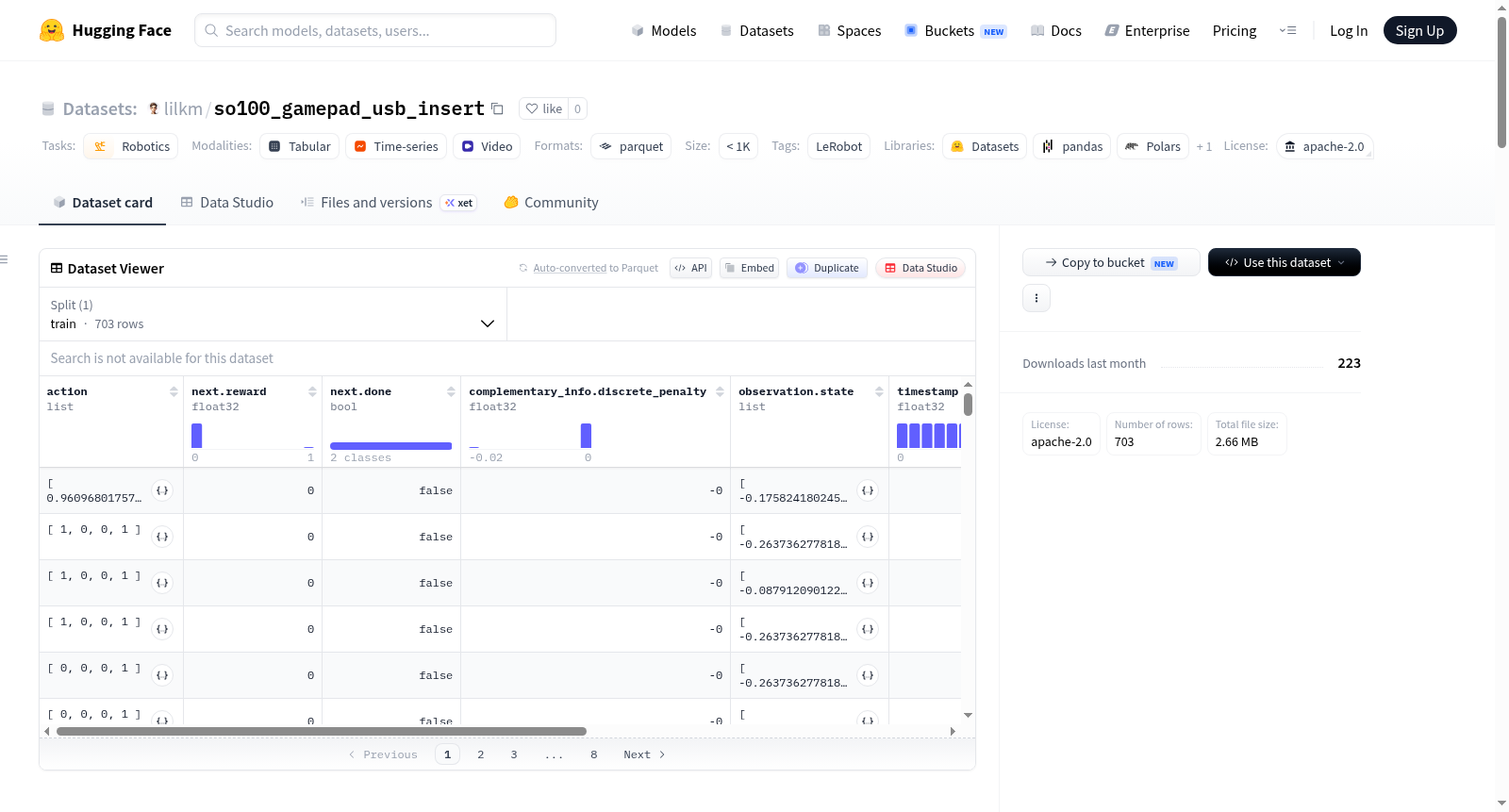Expand JSON for the -0.087912090122 observation cell
The width and height of the screenshot is (1509, 812).
[868, 583]
